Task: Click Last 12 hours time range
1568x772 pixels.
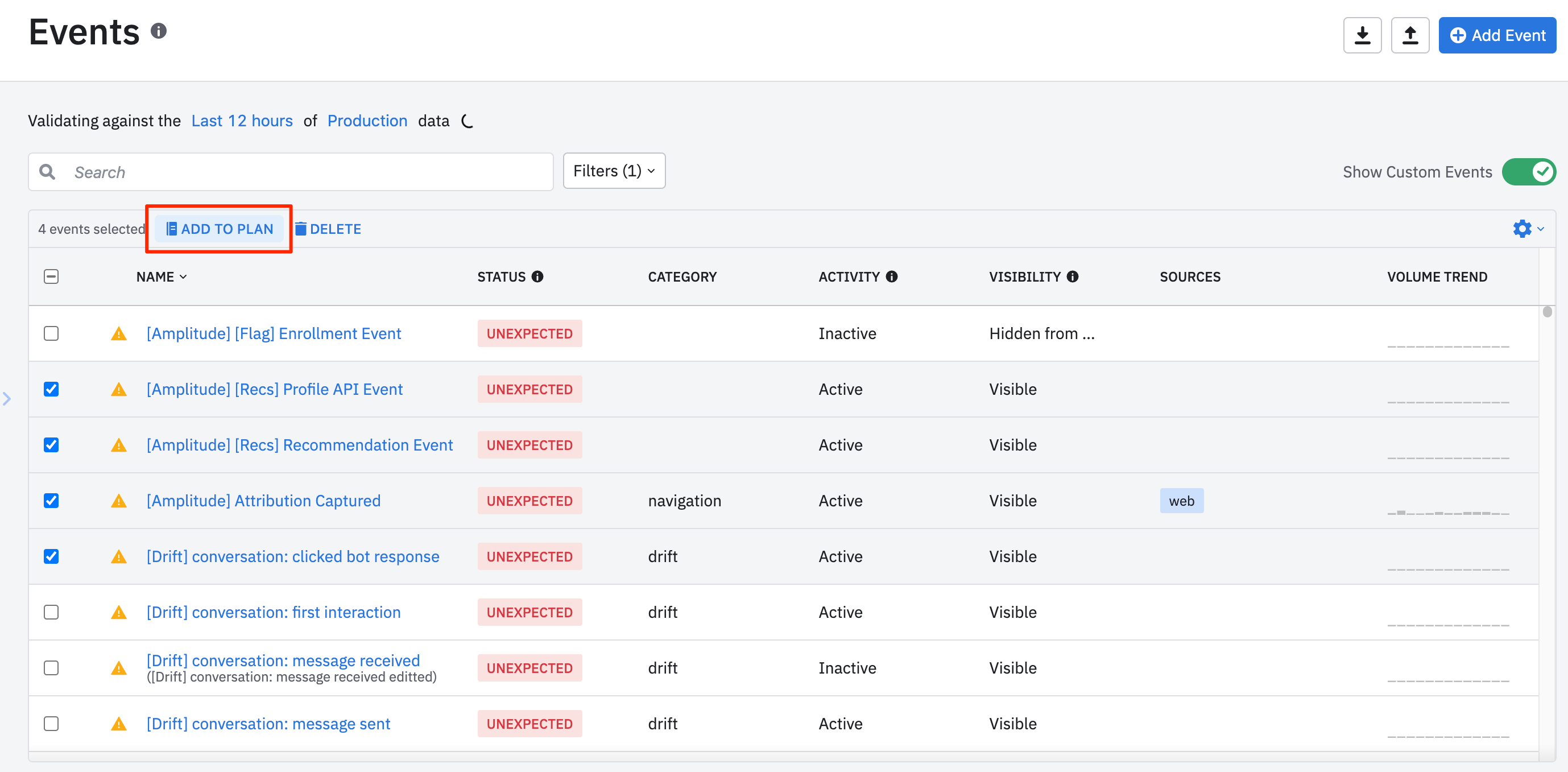Action: click(x=242, y=121)
